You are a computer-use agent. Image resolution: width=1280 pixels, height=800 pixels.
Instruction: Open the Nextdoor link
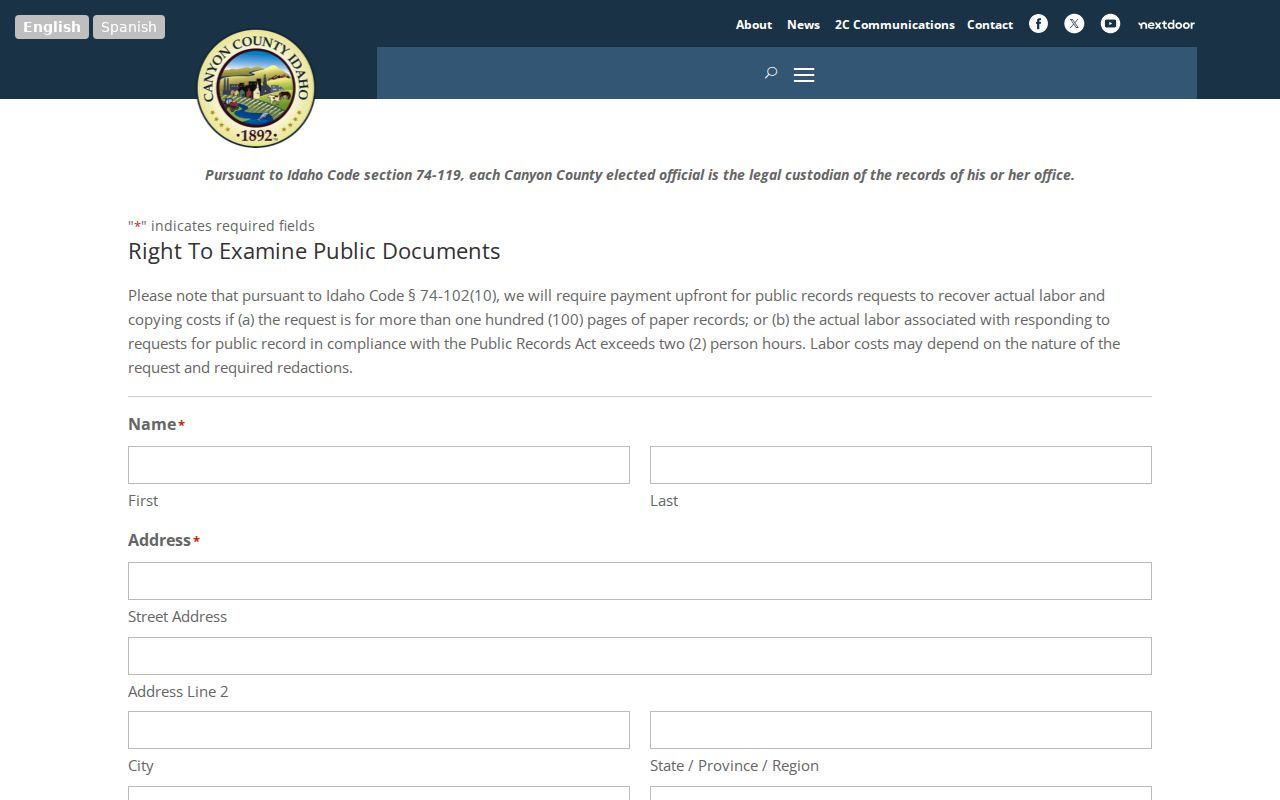(x=1166, y=24)
